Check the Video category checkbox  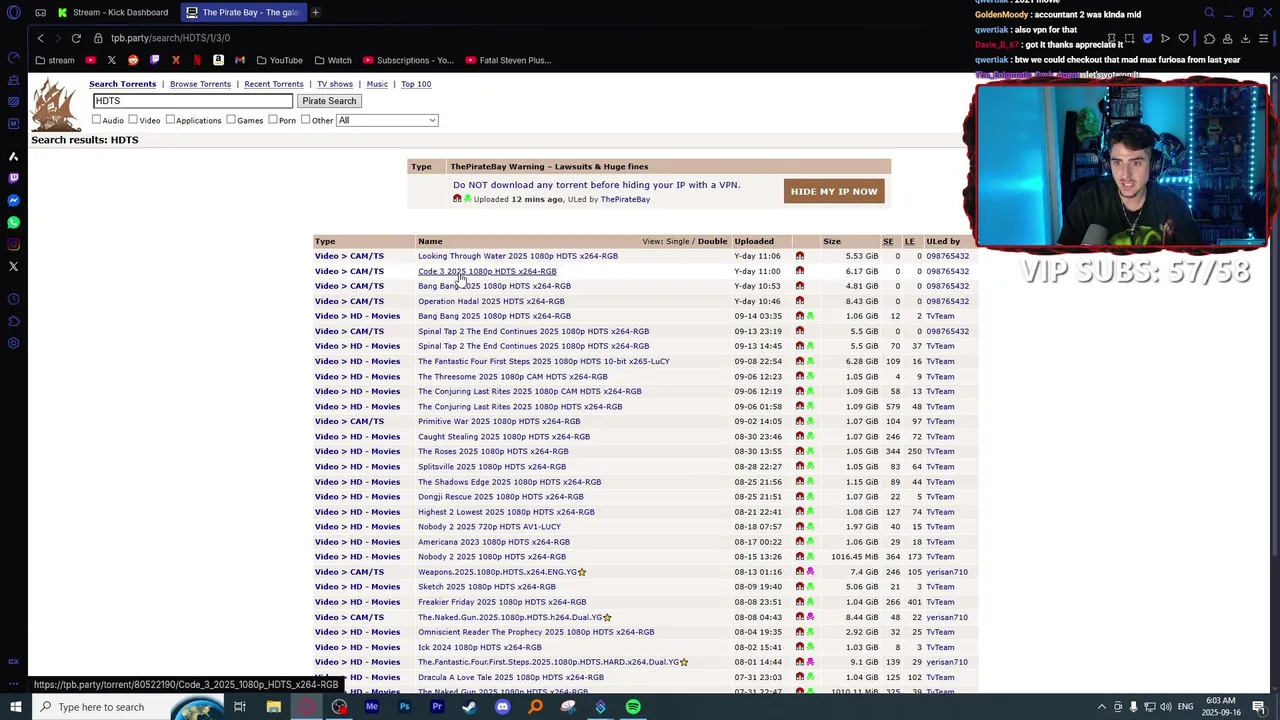pos(133,120)
